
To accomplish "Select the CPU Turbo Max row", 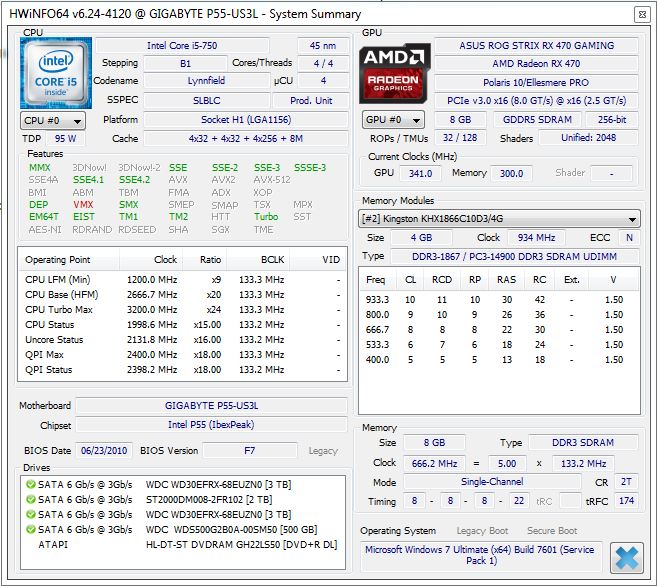I will tap(182, 310).
